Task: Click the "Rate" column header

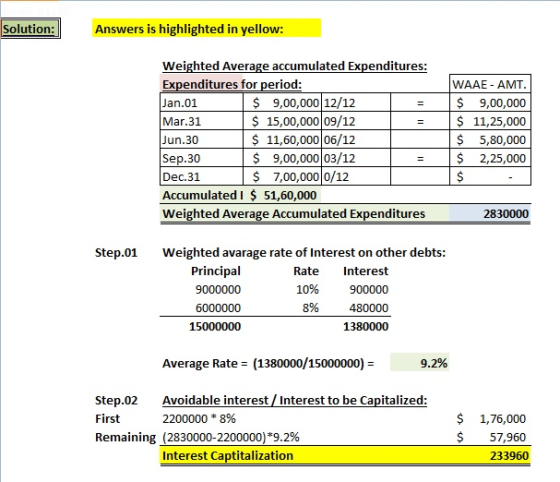Action: (x=306, y=271)
